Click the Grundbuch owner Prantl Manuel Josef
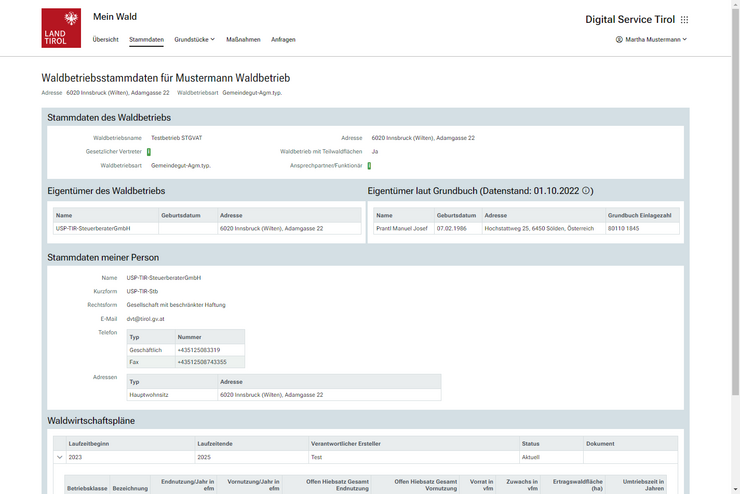 tap(402, 228)
